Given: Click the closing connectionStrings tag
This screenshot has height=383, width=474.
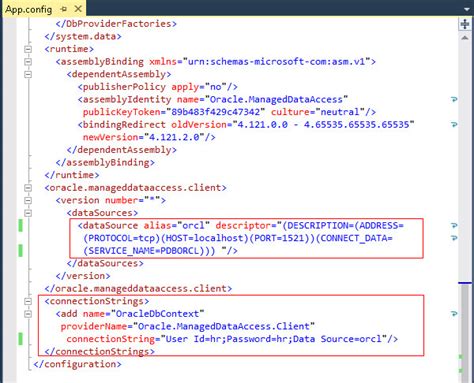Looking at the screenshot, I should pyautogui.click(x=99, y=352).
